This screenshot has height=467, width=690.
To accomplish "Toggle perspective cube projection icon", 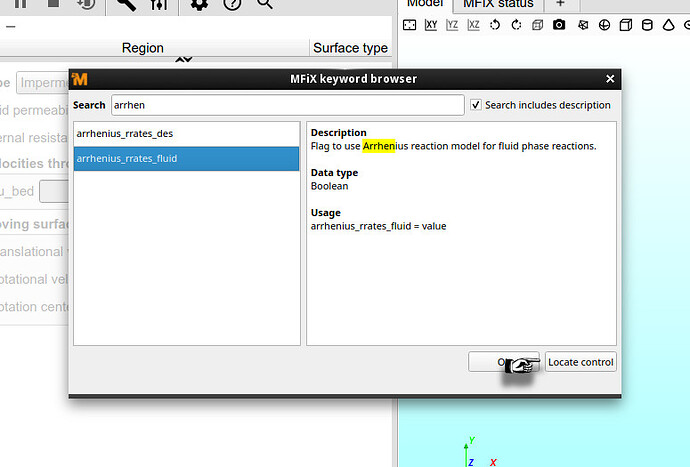I will 538,25.
